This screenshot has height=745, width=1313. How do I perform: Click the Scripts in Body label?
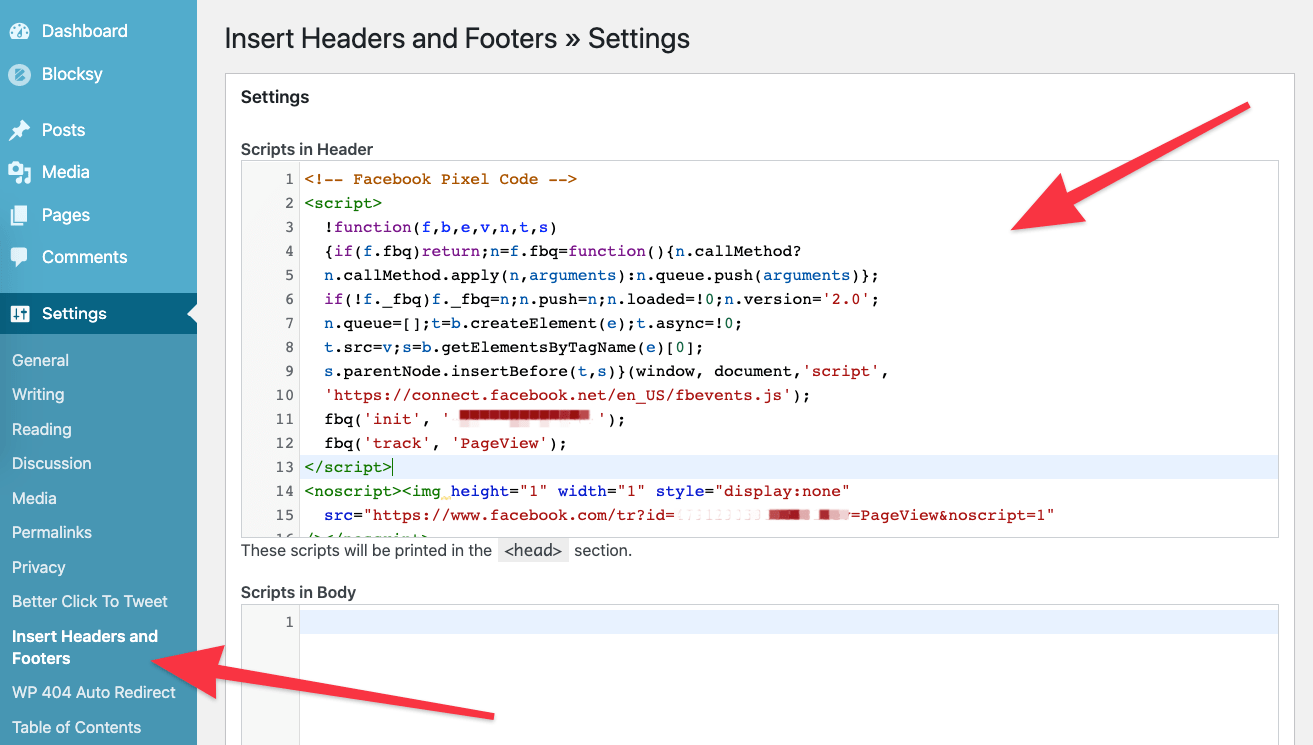(298, 592)
